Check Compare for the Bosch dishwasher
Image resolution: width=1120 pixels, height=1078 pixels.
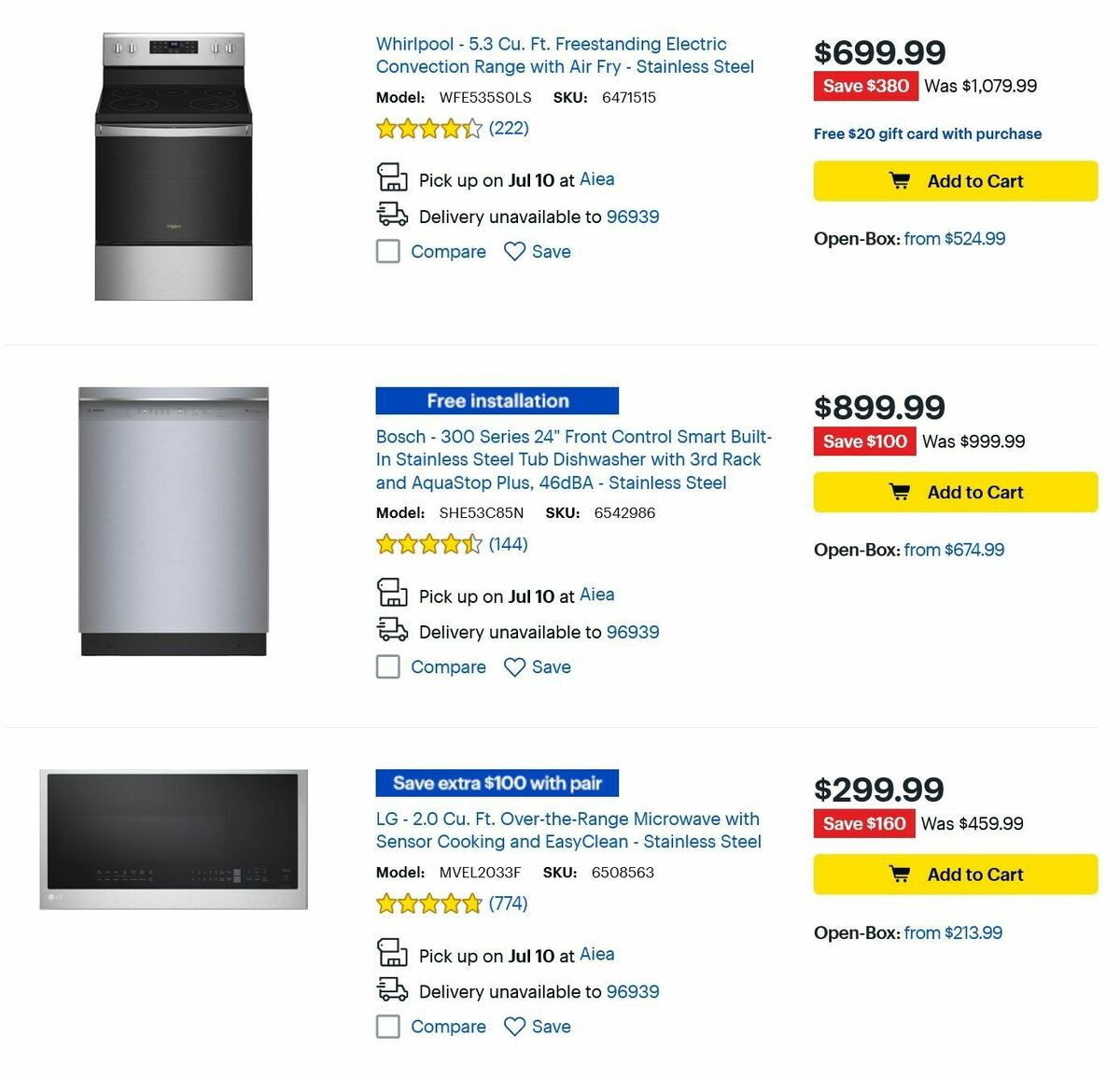click(x=388, y=667)
